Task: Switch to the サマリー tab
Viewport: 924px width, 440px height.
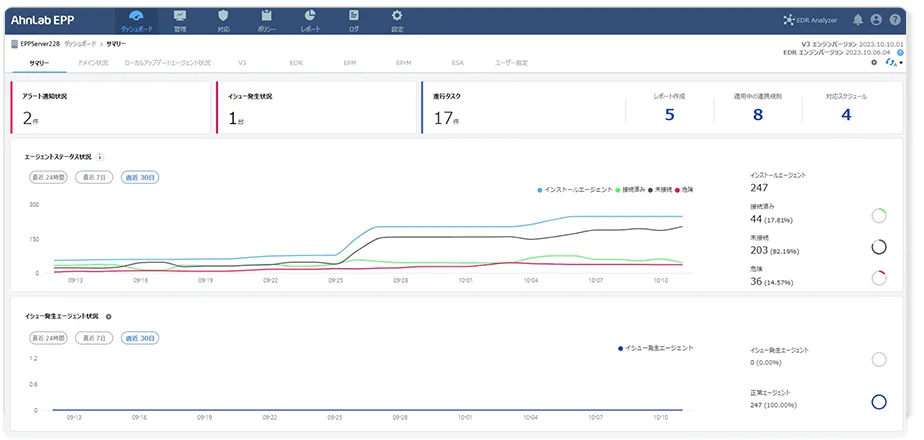Action: coord(39,62)
